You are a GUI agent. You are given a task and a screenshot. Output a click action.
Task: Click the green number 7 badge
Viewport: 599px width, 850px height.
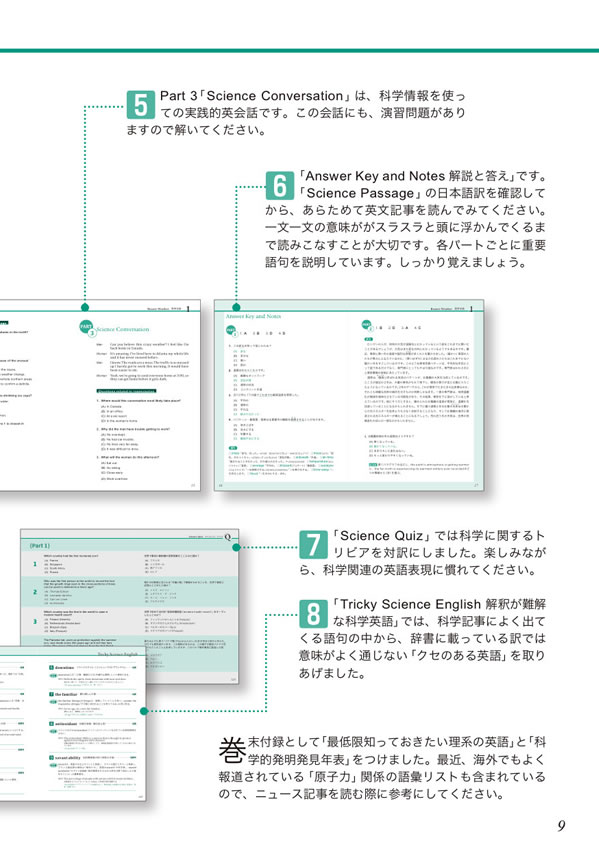pyautogui.click(x=313, y=545)
